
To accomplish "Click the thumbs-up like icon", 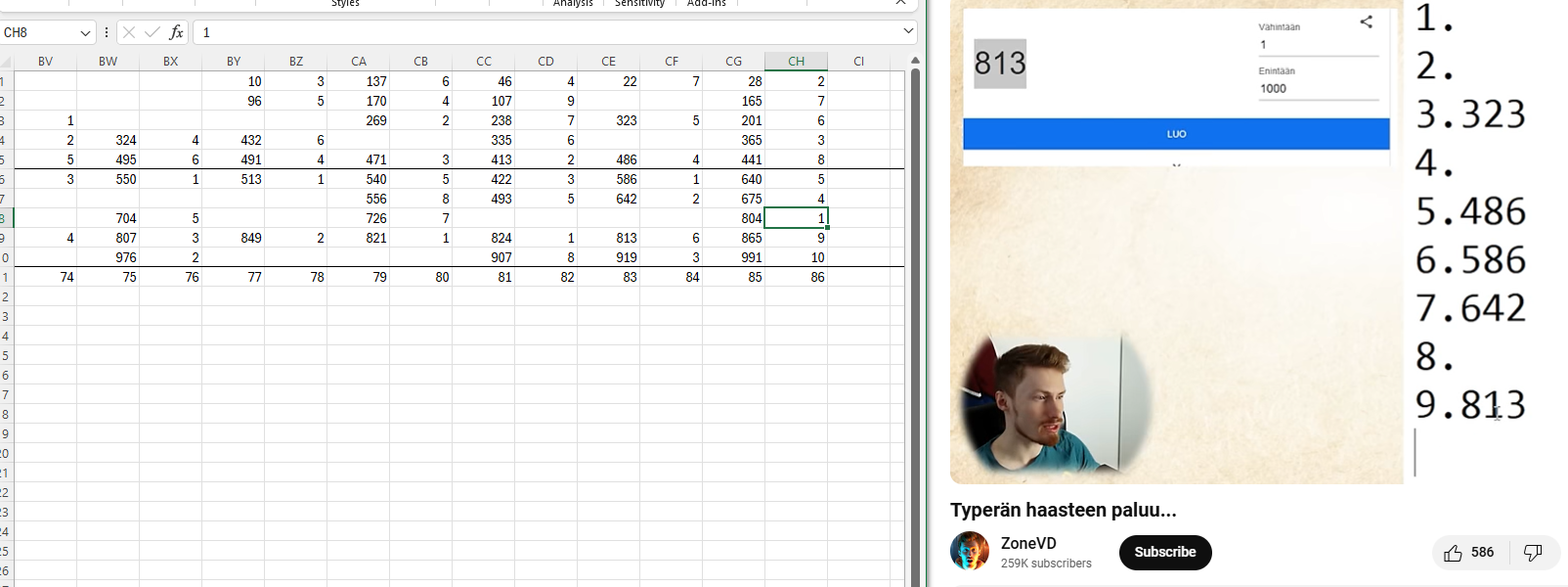I will pyautogui.click(x=1453, y=553).
